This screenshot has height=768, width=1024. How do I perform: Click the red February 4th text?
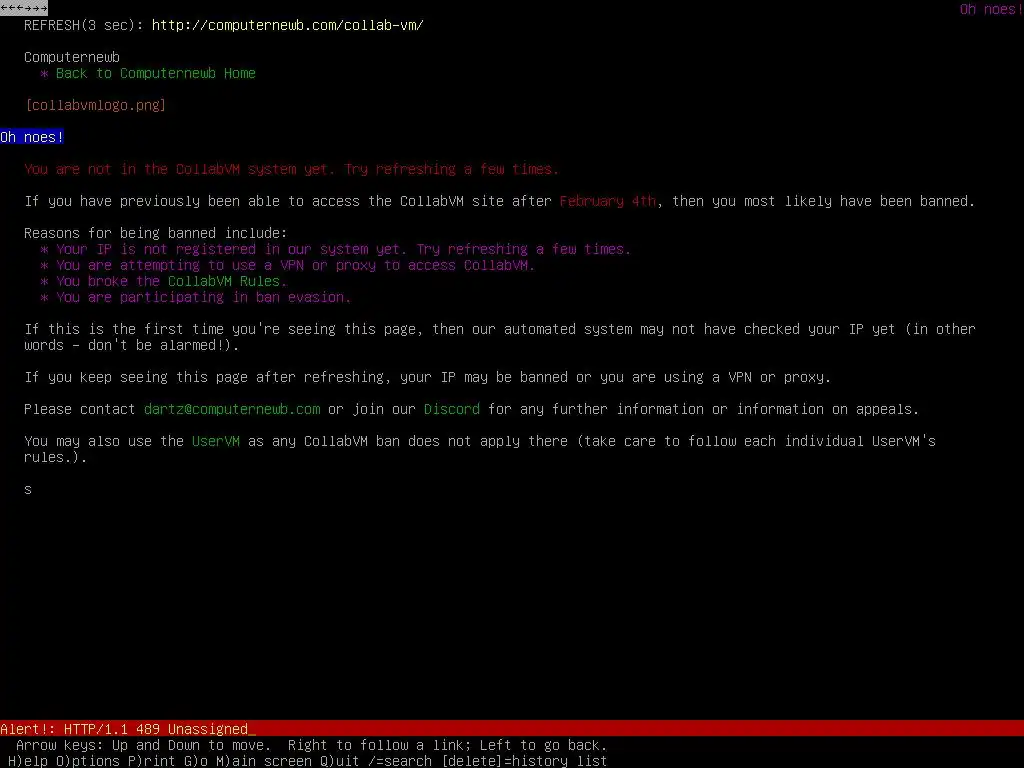(607, 201)
